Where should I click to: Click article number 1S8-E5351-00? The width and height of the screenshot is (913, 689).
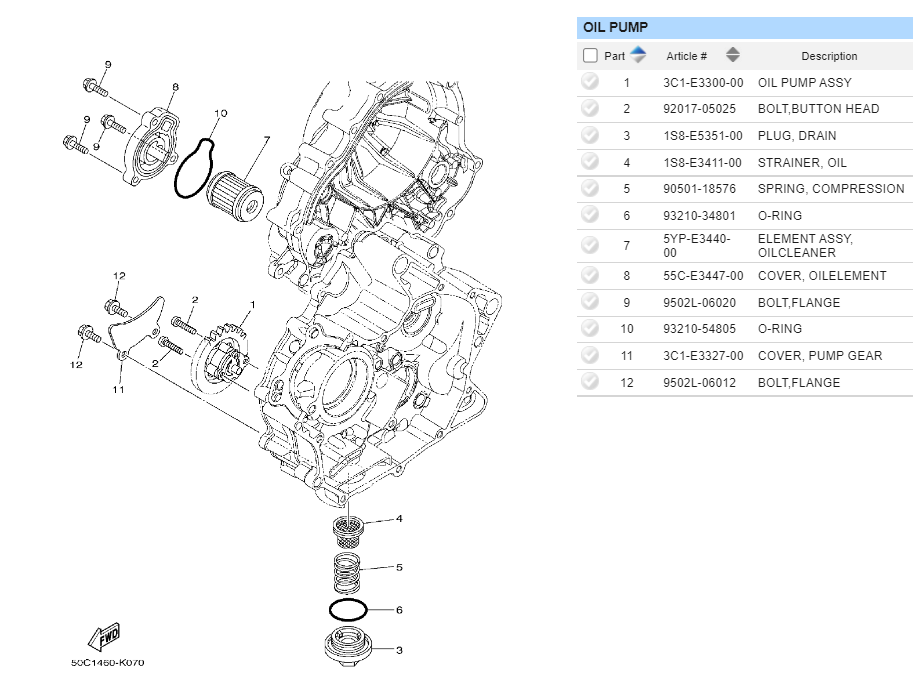click(703, 136)
